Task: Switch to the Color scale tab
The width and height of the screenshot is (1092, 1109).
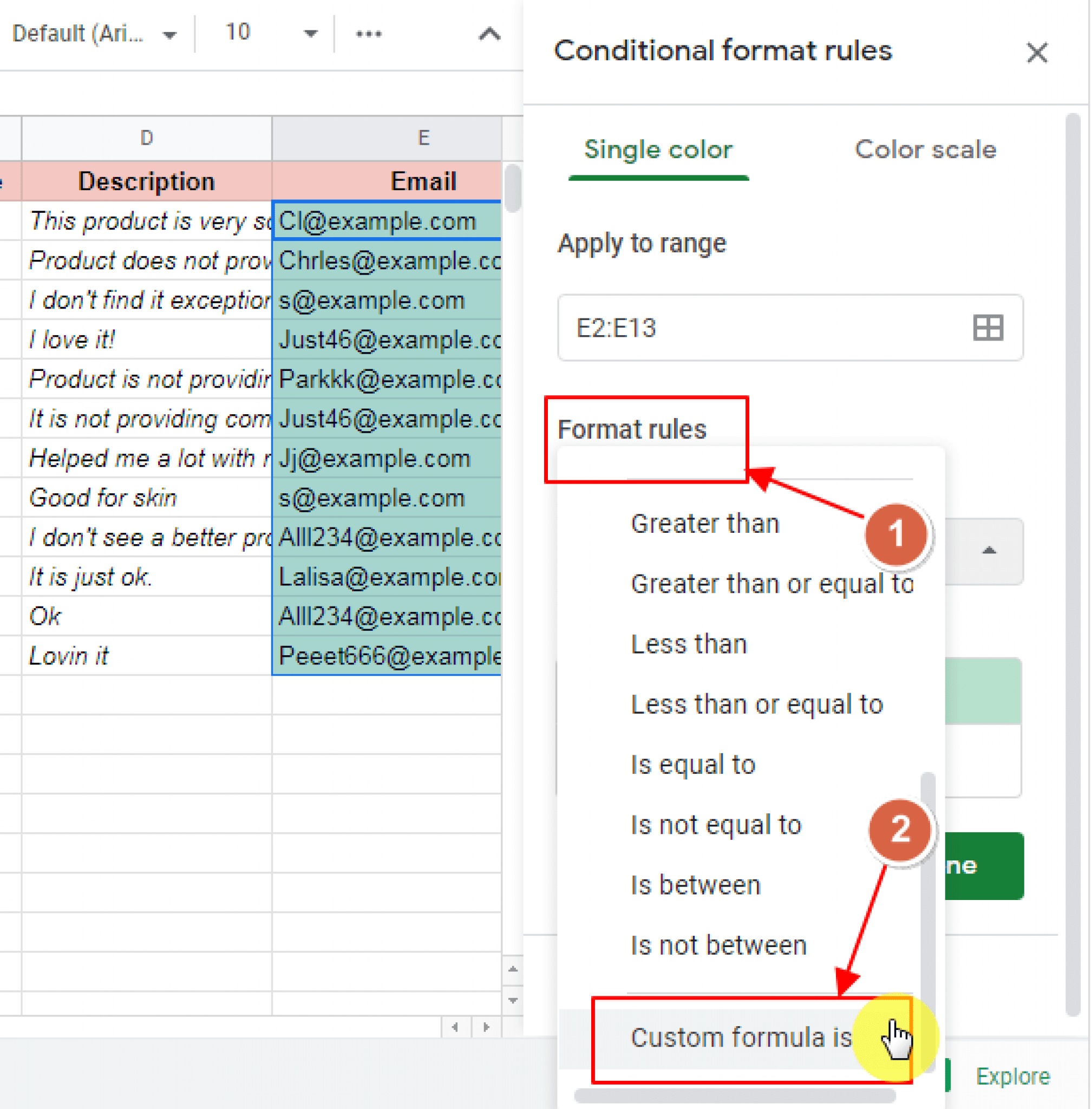Action: point(925,150)
